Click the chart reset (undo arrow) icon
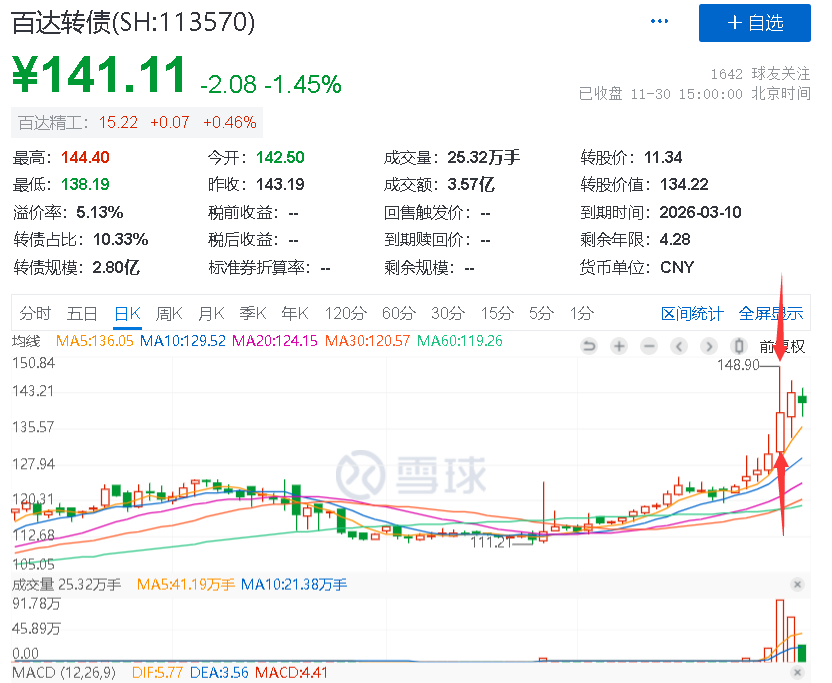This screenshot has width=832, height=683. (x=589, y=347)
